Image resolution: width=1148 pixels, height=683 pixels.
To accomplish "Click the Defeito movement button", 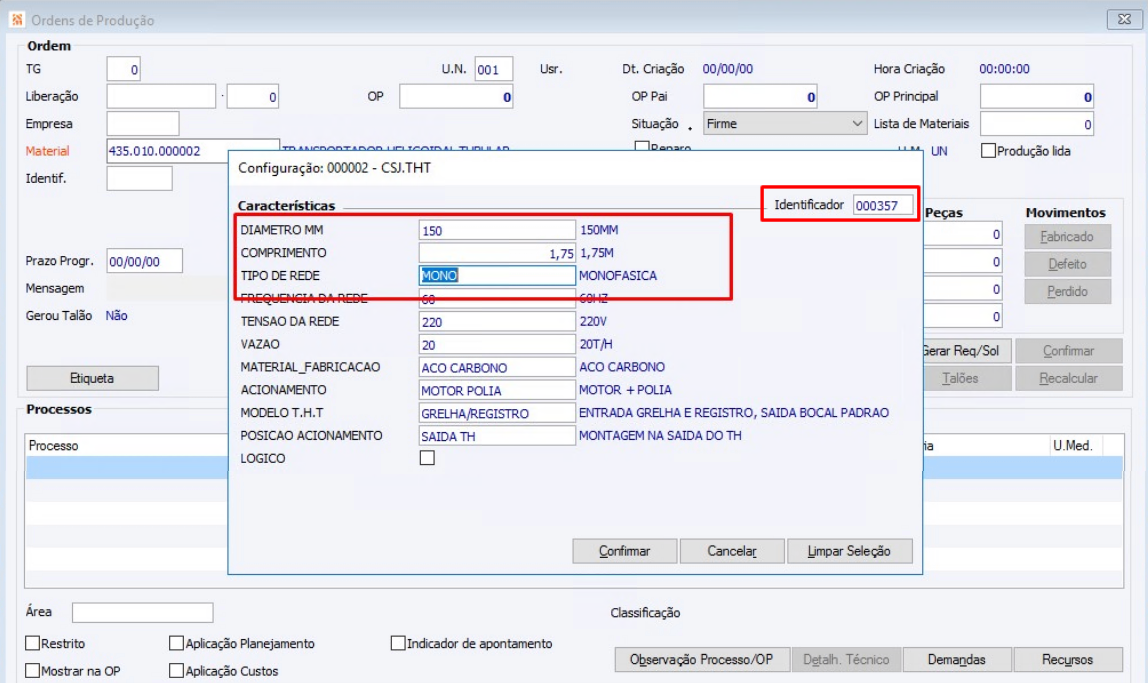I will (x=1067, y=264).
